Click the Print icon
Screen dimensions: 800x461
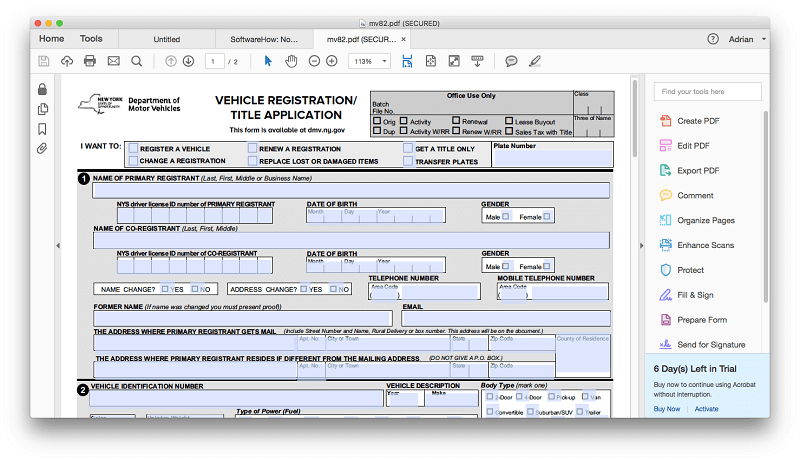click(90, 61)
